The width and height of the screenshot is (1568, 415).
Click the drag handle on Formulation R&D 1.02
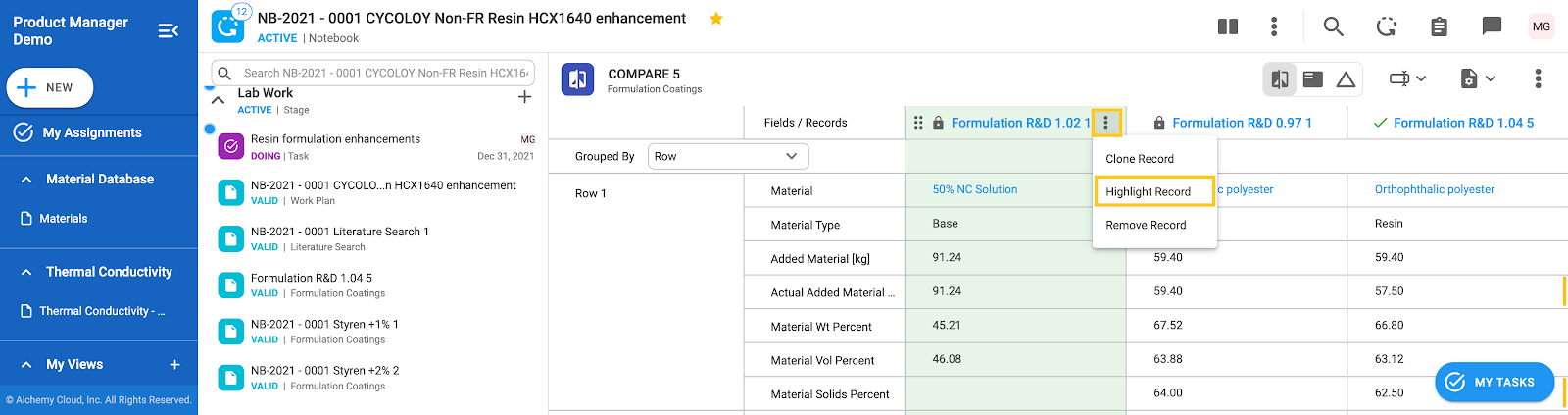click(x=918, y=123)
